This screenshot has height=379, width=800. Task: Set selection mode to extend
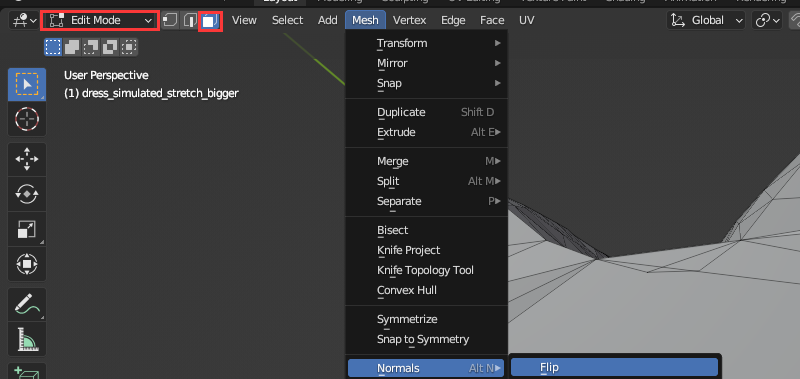coord(72,47)
